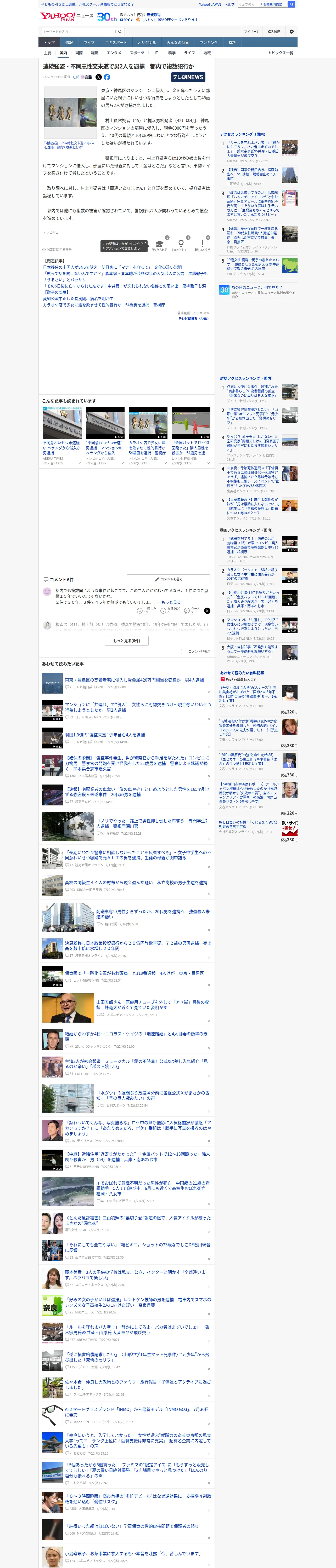Open the トップ navigation tab
This screenshot has height=1568, width=336.
point(49,43)
